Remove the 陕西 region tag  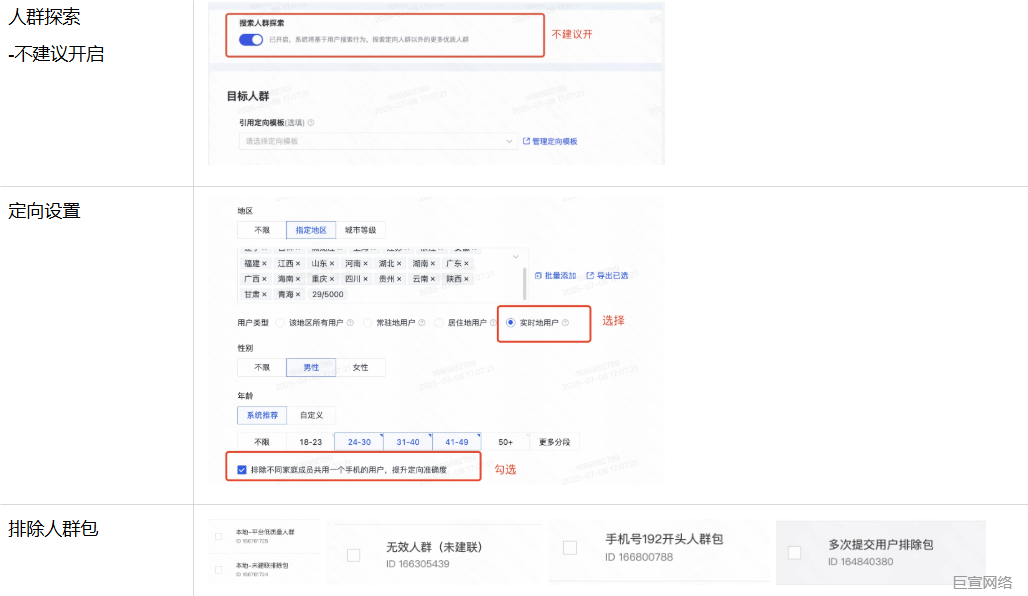pyautogui.click(x=466, y=279)
